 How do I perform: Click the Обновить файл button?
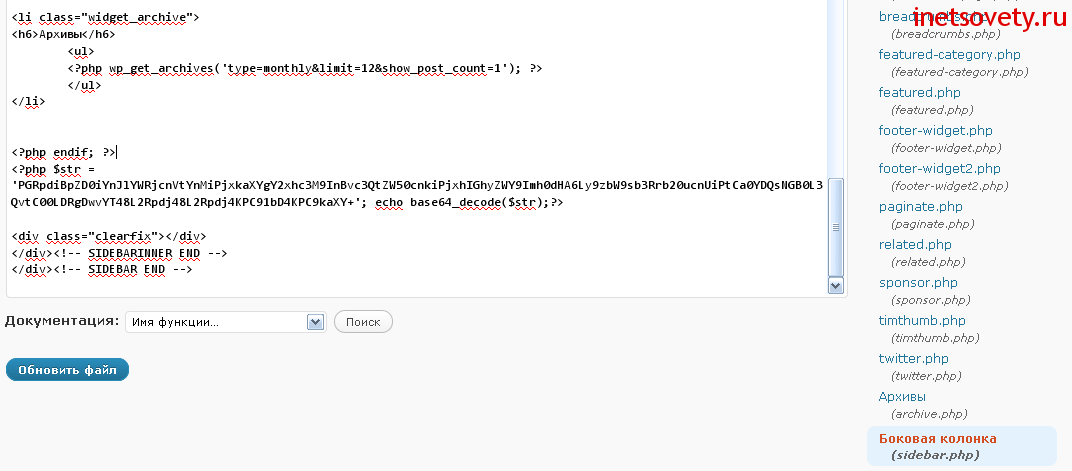tap(67, 370)
